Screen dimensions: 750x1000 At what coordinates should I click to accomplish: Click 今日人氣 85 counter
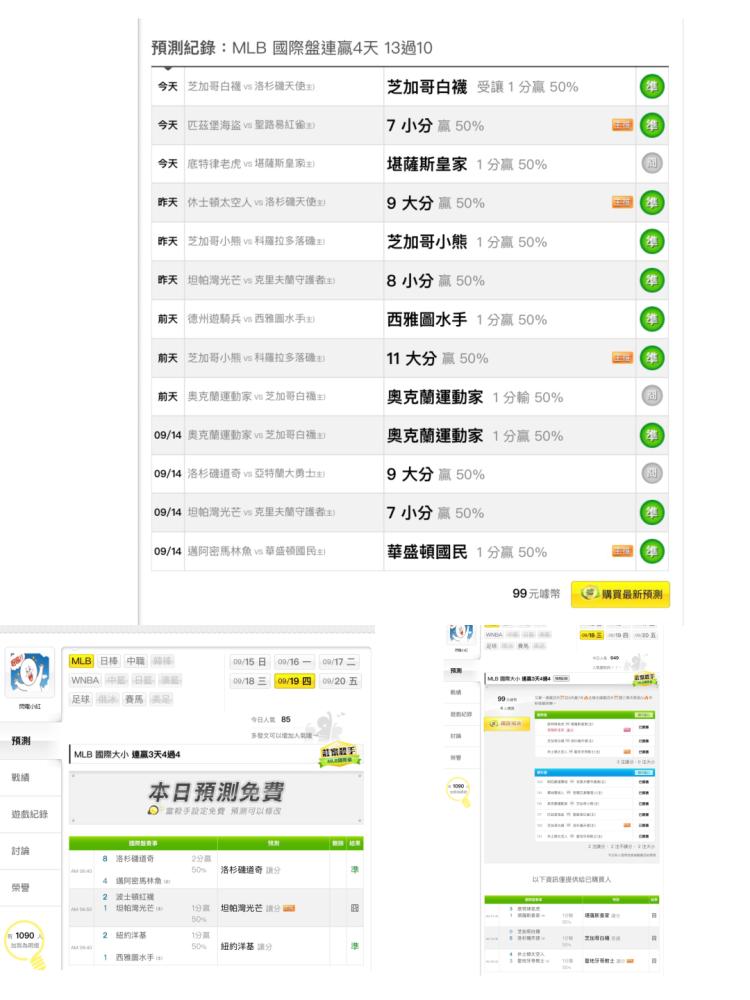click(270, 719)
